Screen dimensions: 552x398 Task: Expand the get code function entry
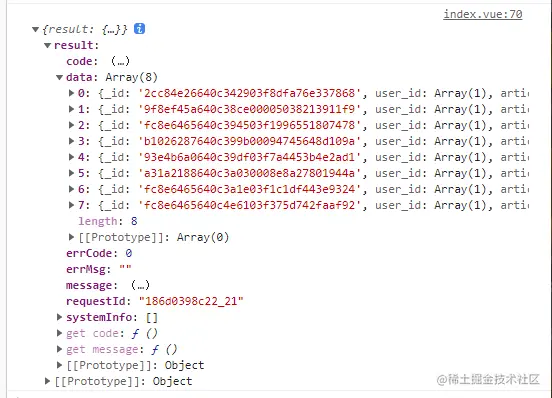coord(59,333)
